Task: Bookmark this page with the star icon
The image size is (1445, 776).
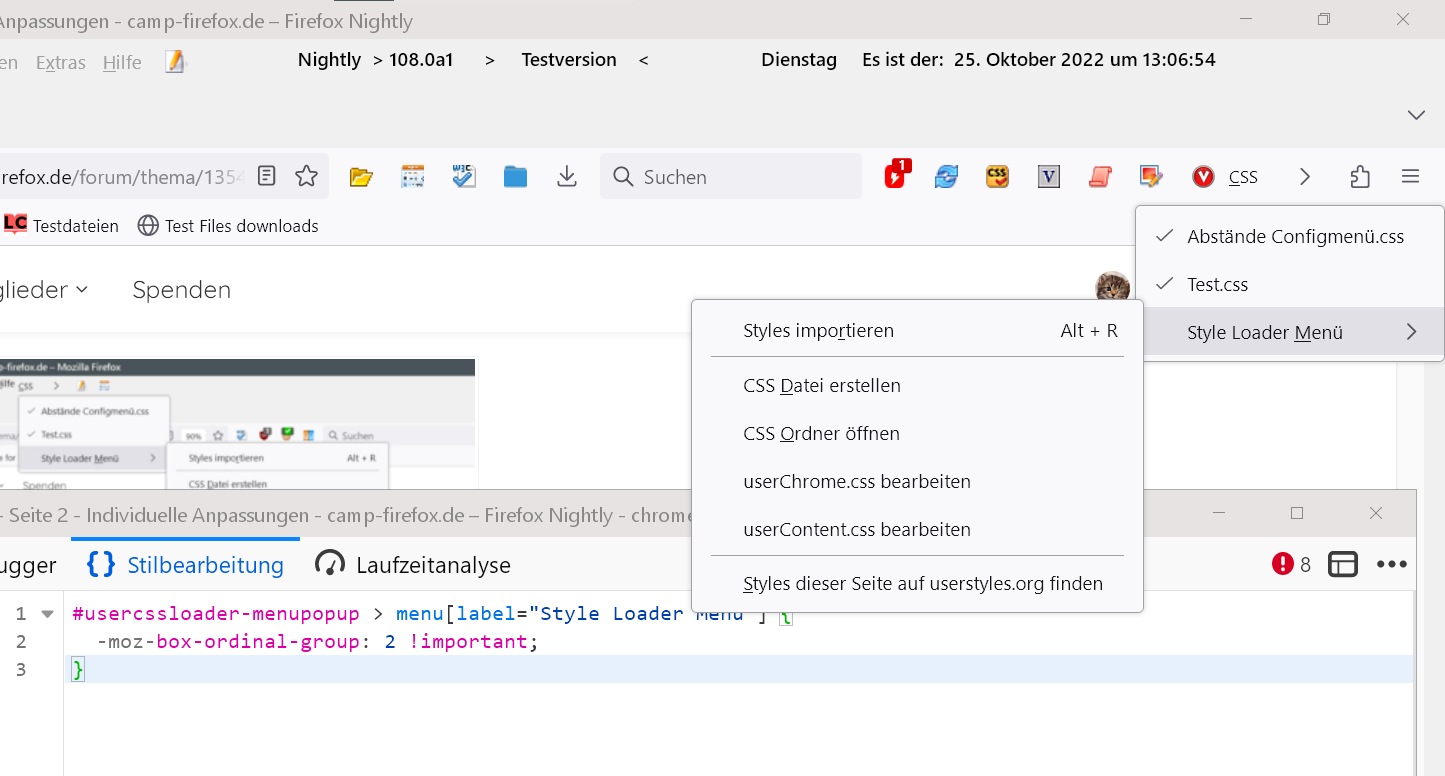Action: [306, 177]
